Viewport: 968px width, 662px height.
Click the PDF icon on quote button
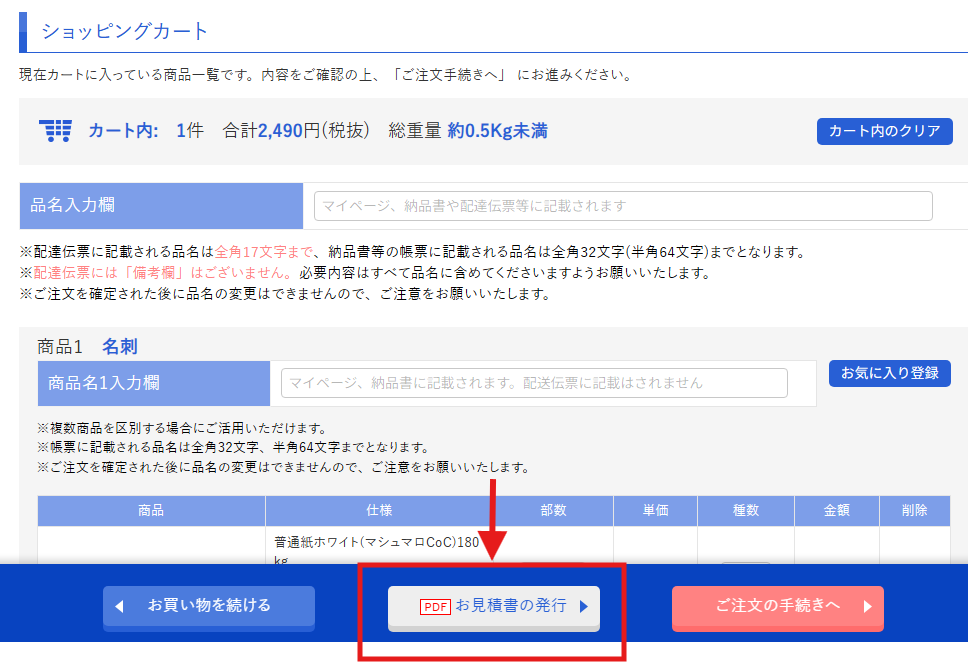435,606
